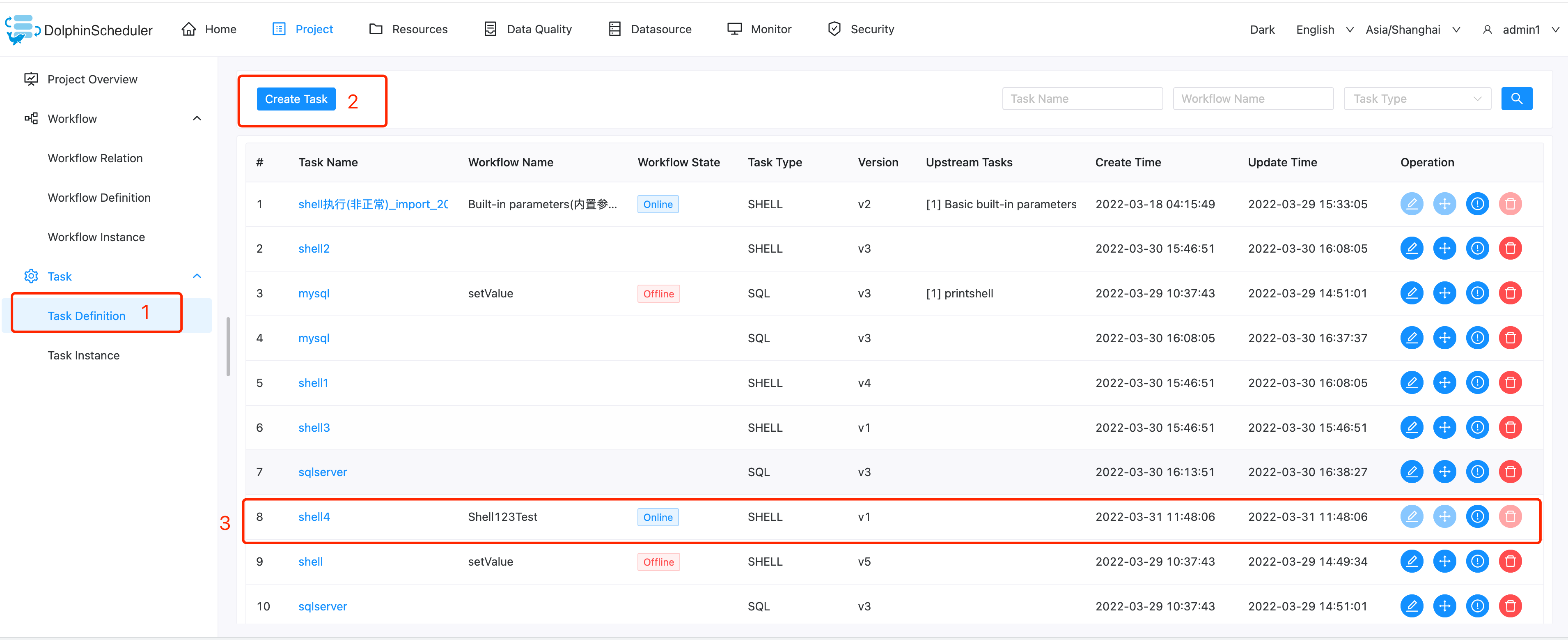Delete the shell task in row 9
1568x640 pixels.
pos(1510,561)
